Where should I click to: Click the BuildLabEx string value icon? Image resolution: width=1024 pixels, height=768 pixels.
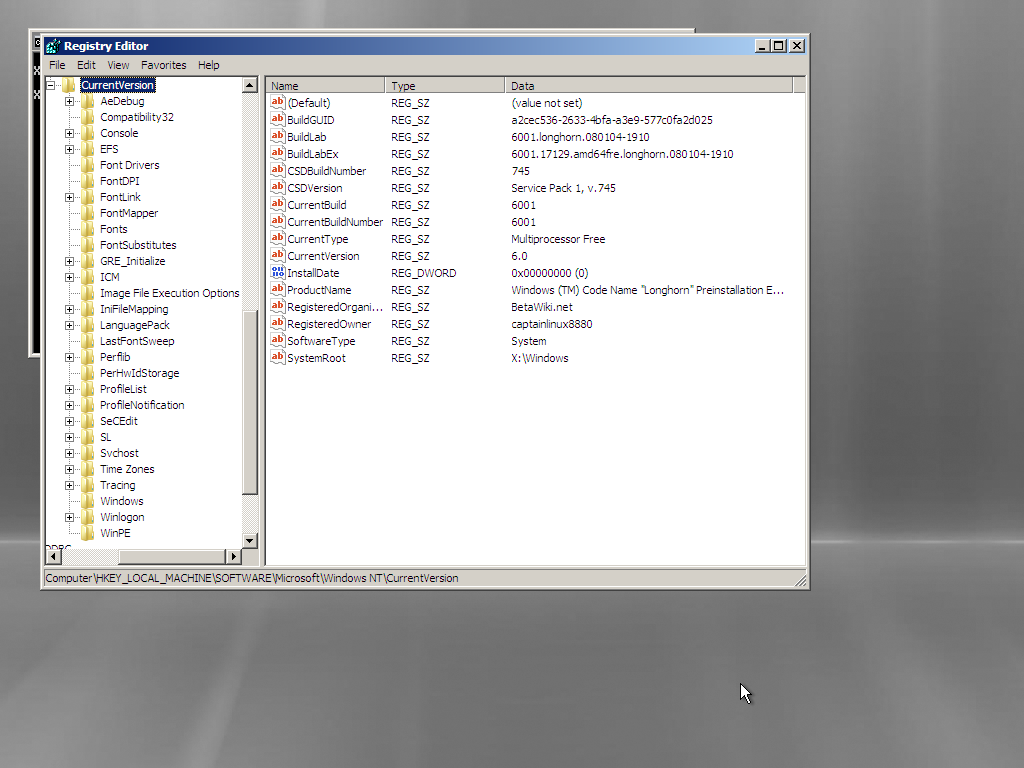(x=278, y=154)
